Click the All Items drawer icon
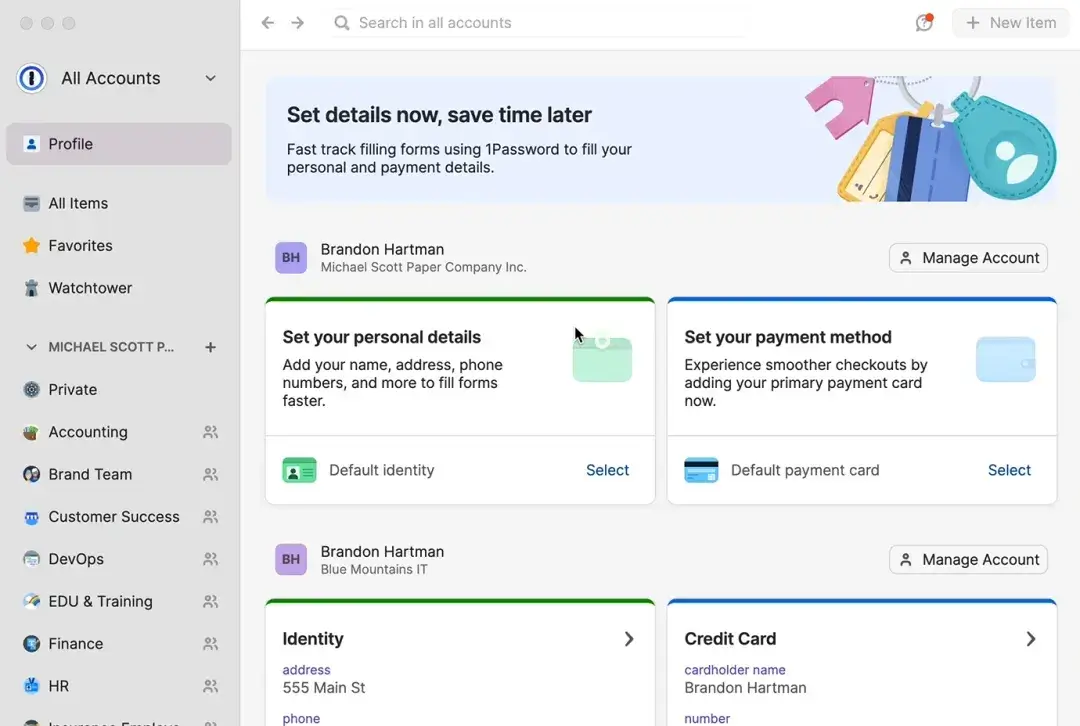This screenshot has width=1080, height=726. point(31,203)
